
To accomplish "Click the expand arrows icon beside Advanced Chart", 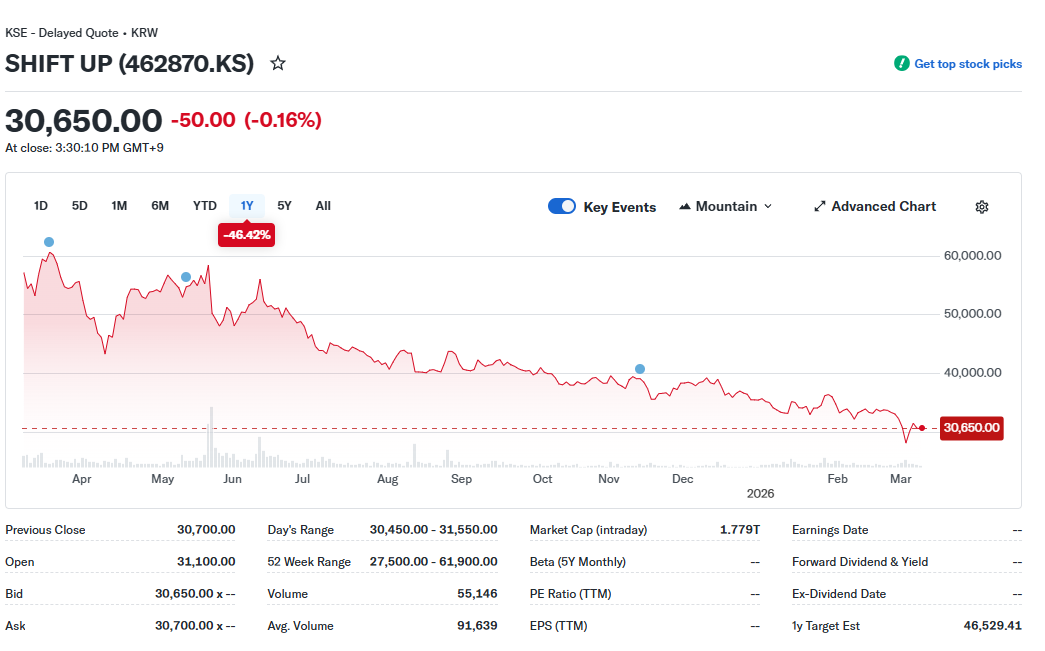I will (x=820, y=207).
